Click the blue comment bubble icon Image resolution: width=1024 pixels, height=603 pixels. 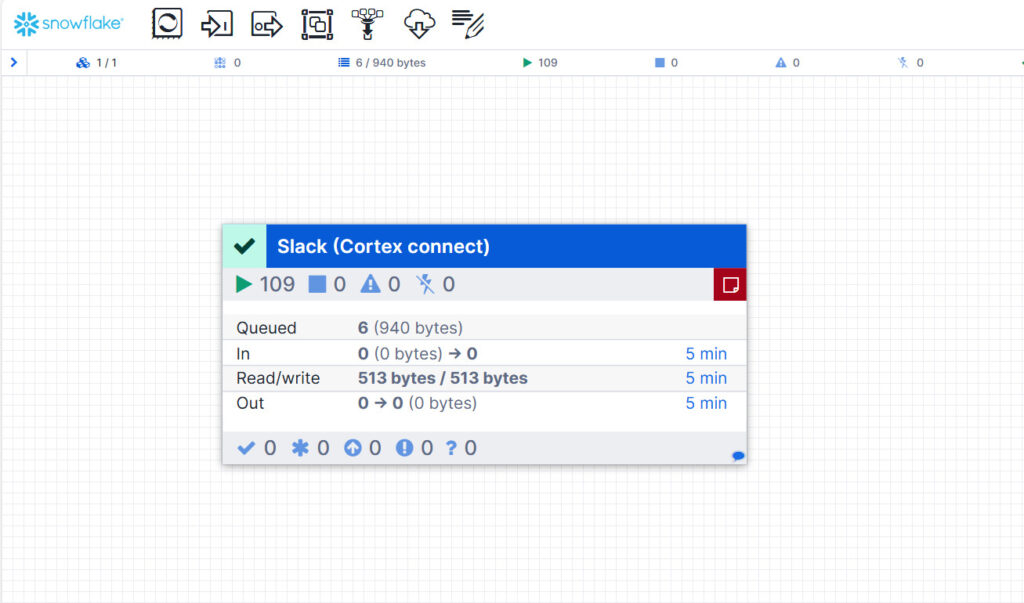pyautogui.click(x=738, y=456)
